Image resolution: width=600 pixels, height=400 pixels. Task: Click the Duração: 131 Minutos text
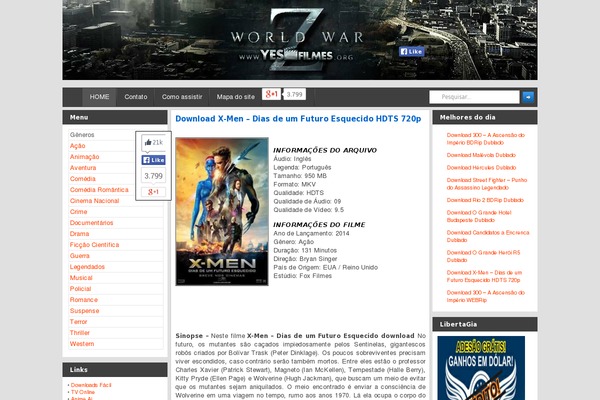point(305,250)
